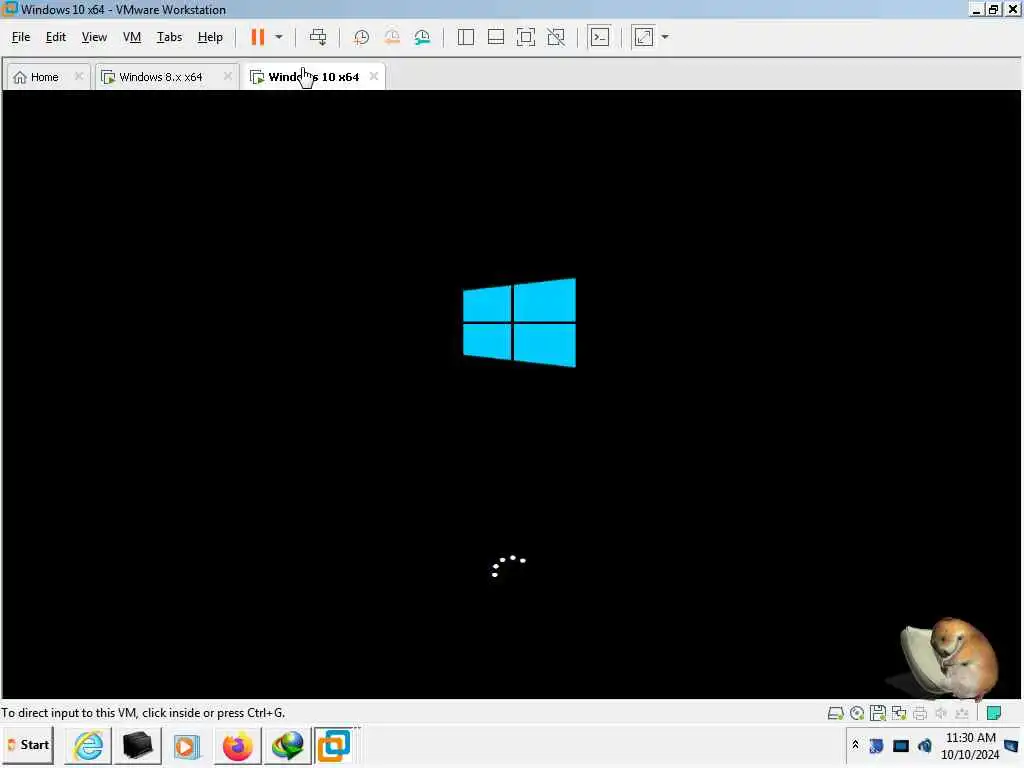Viewport: 1024px width, 768px height.
Task: Select the VMware Workstation taskbar button
Action: pos(334,746)
